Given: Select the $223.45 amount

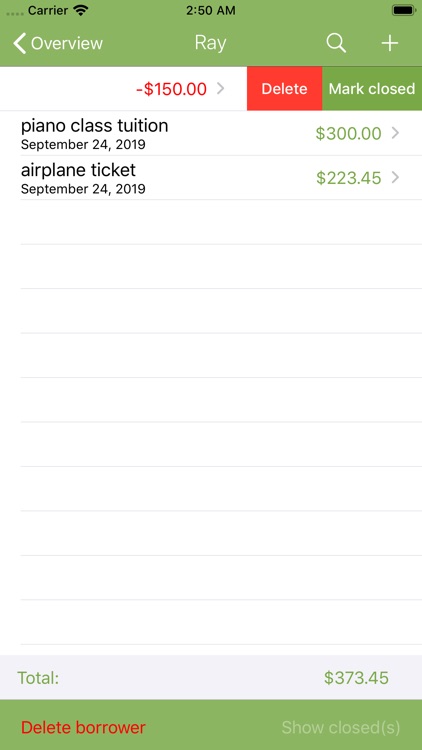Looking at the screenshot, I should [x=348, y=178].
